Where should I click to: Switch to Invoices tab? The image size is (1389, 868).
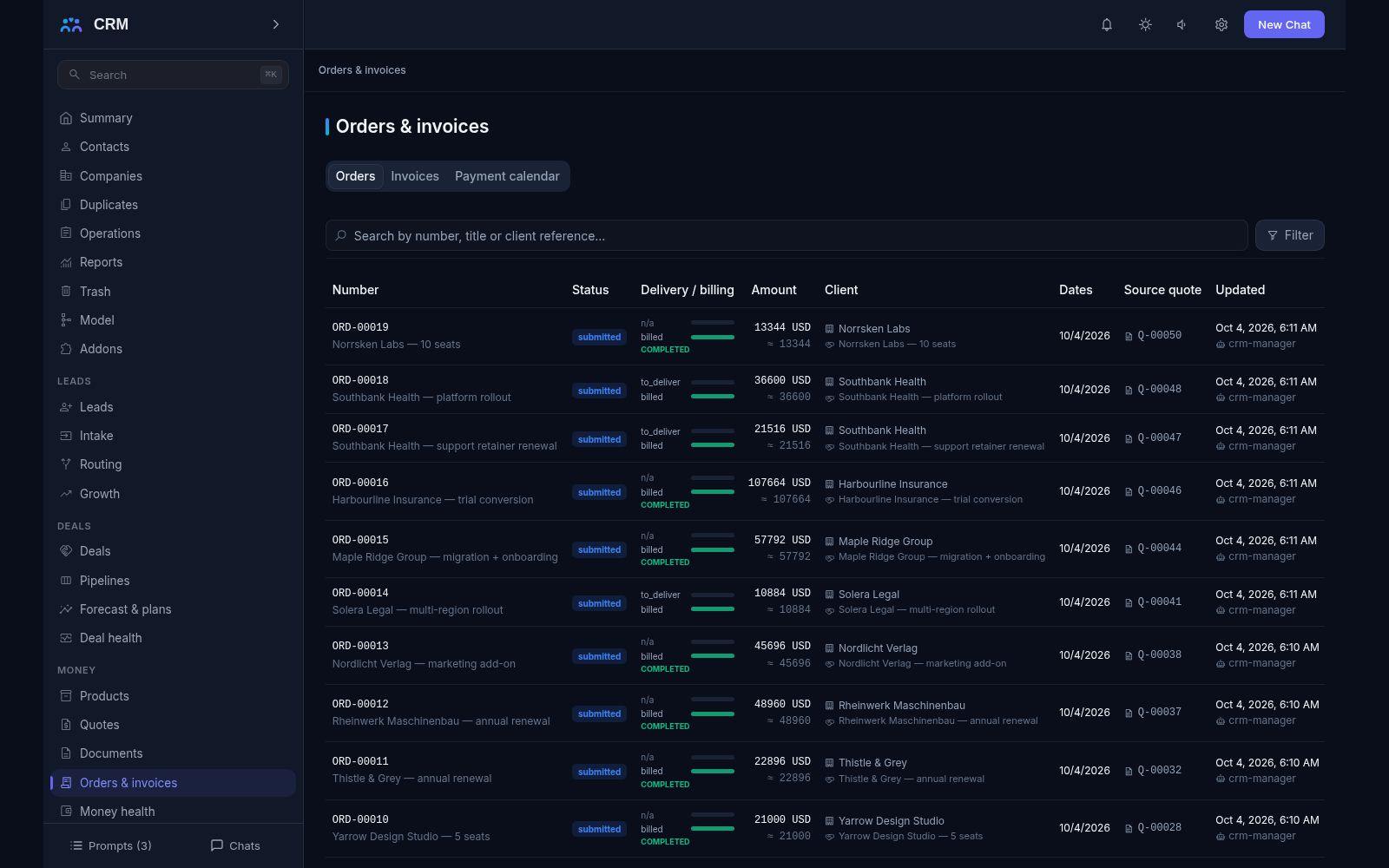tap(415, 176)
